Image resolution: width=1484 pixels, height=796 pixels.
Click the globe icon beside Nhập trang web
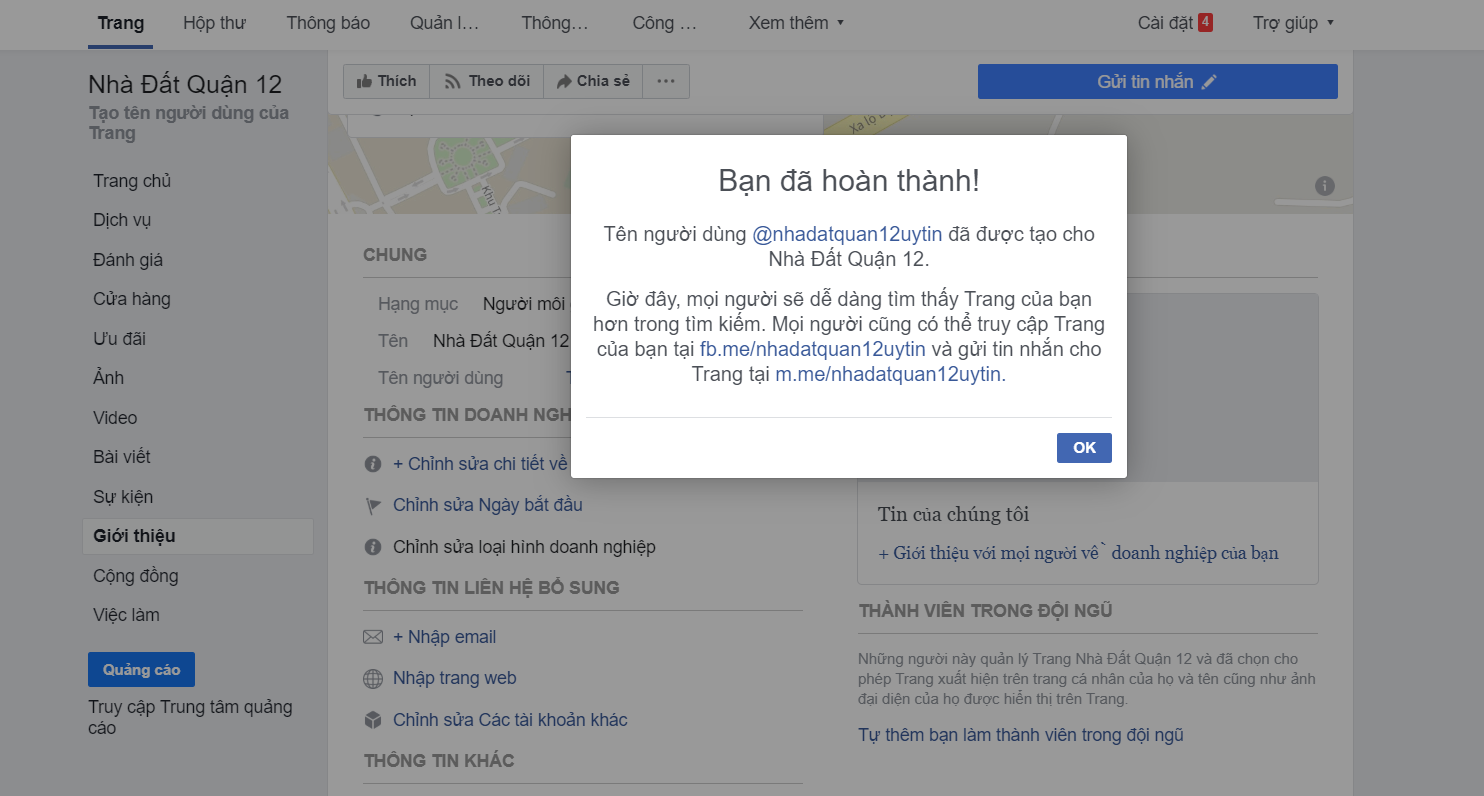coord(373,679)
